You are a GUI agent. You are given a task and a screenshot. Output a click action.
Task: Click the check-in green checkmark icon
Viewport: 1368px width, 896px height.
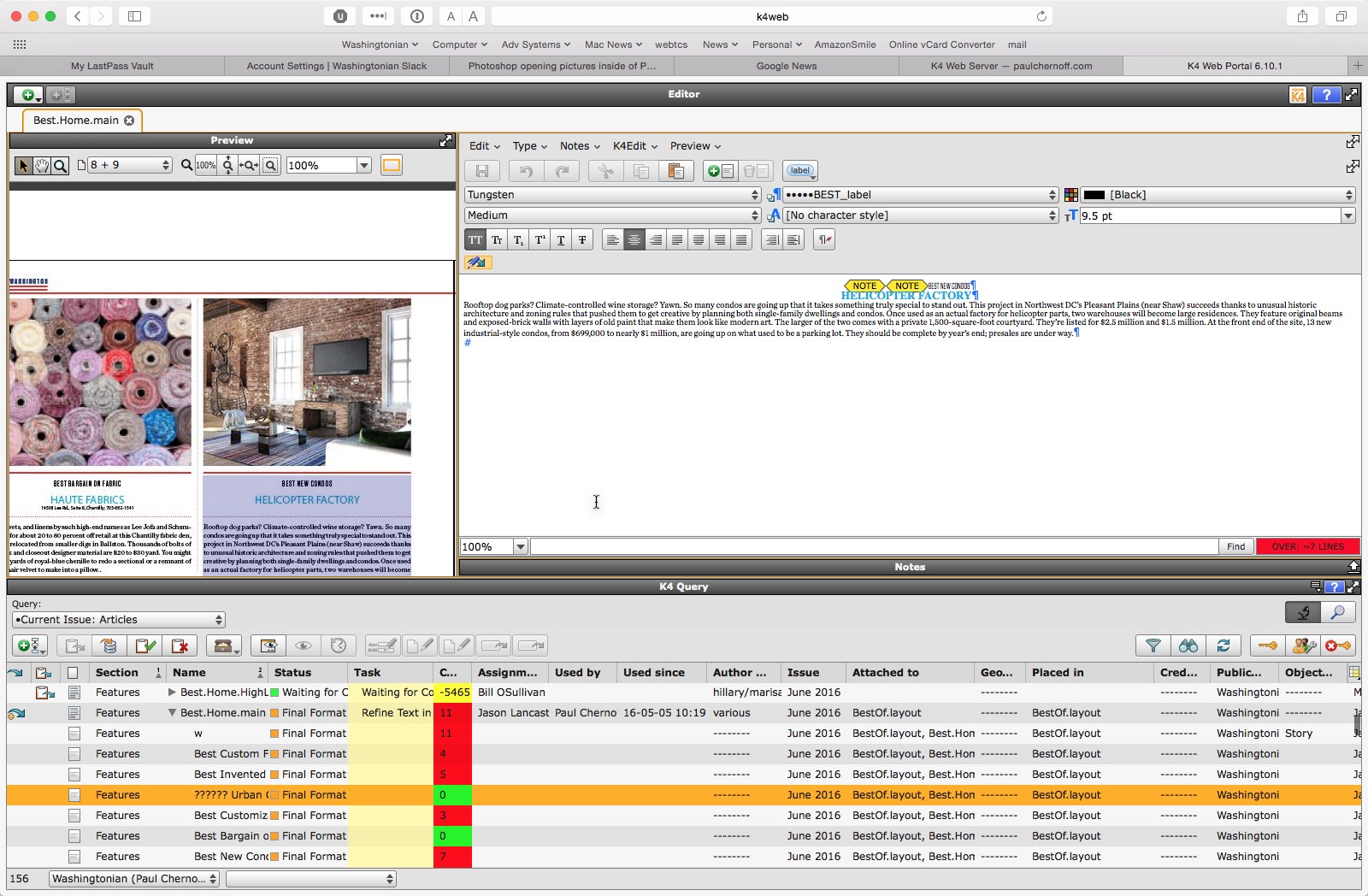tap(145, 645)
